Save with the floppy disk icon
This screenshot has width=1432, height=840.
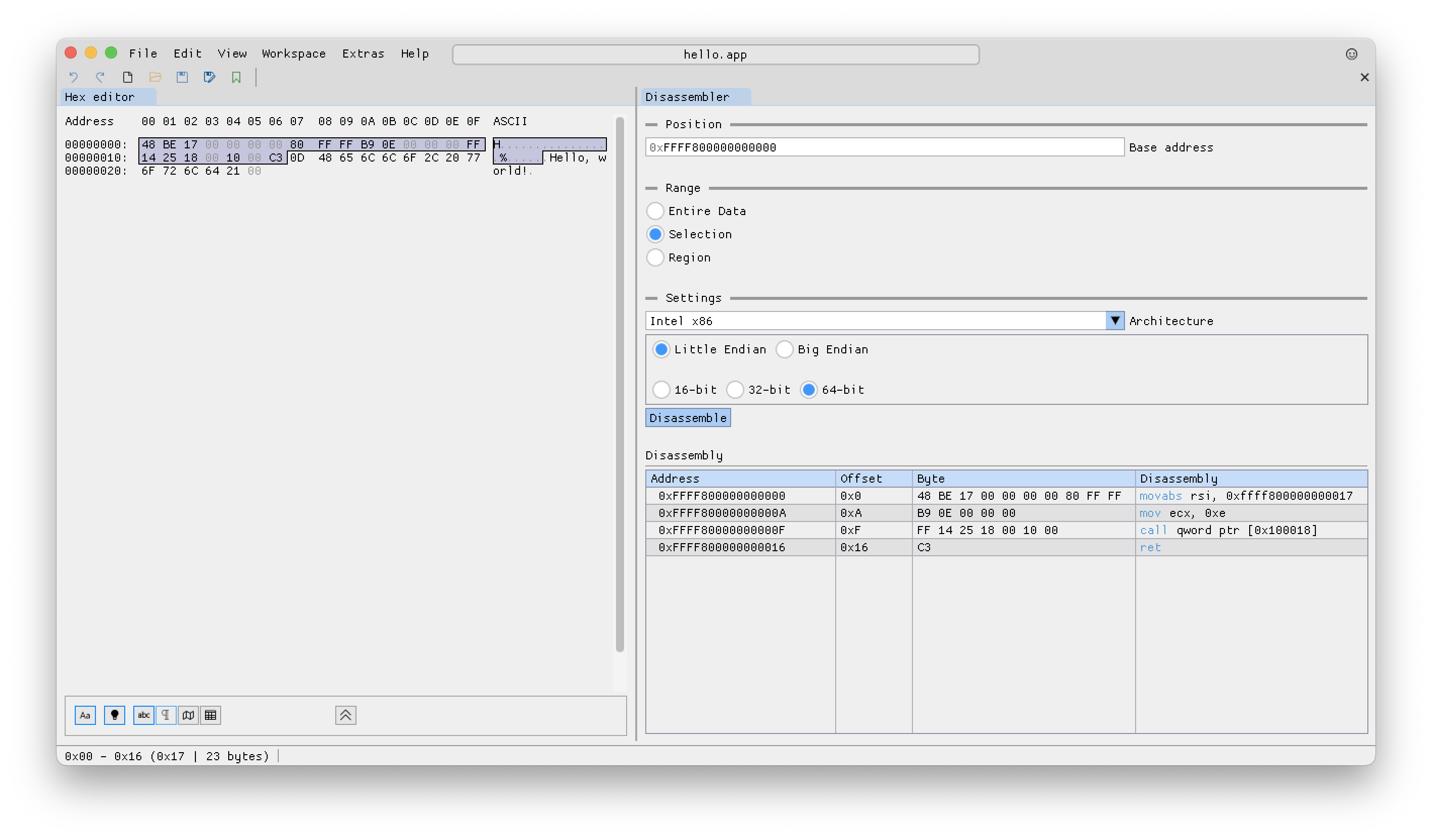tap(182, 77)
